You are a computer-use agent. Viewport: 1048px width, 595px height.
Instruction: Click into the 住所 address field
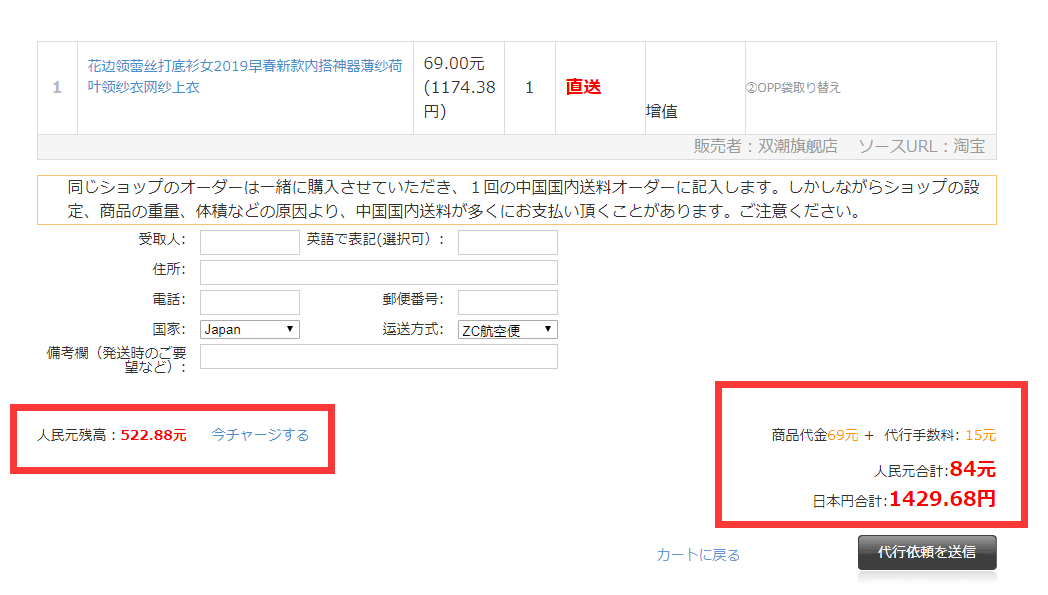pyautogui.click(x=378, y=272)
